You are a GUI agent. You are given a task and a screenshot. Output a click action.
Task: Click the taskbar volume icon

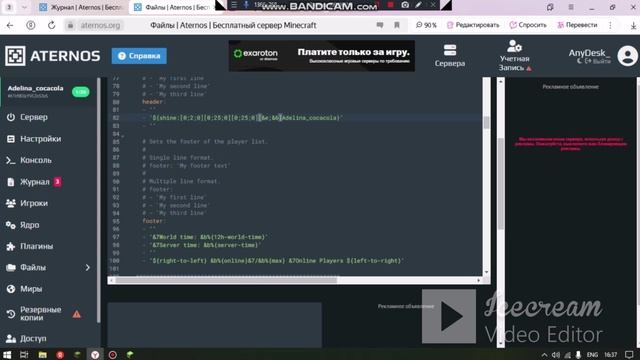(x=556, y=355)
